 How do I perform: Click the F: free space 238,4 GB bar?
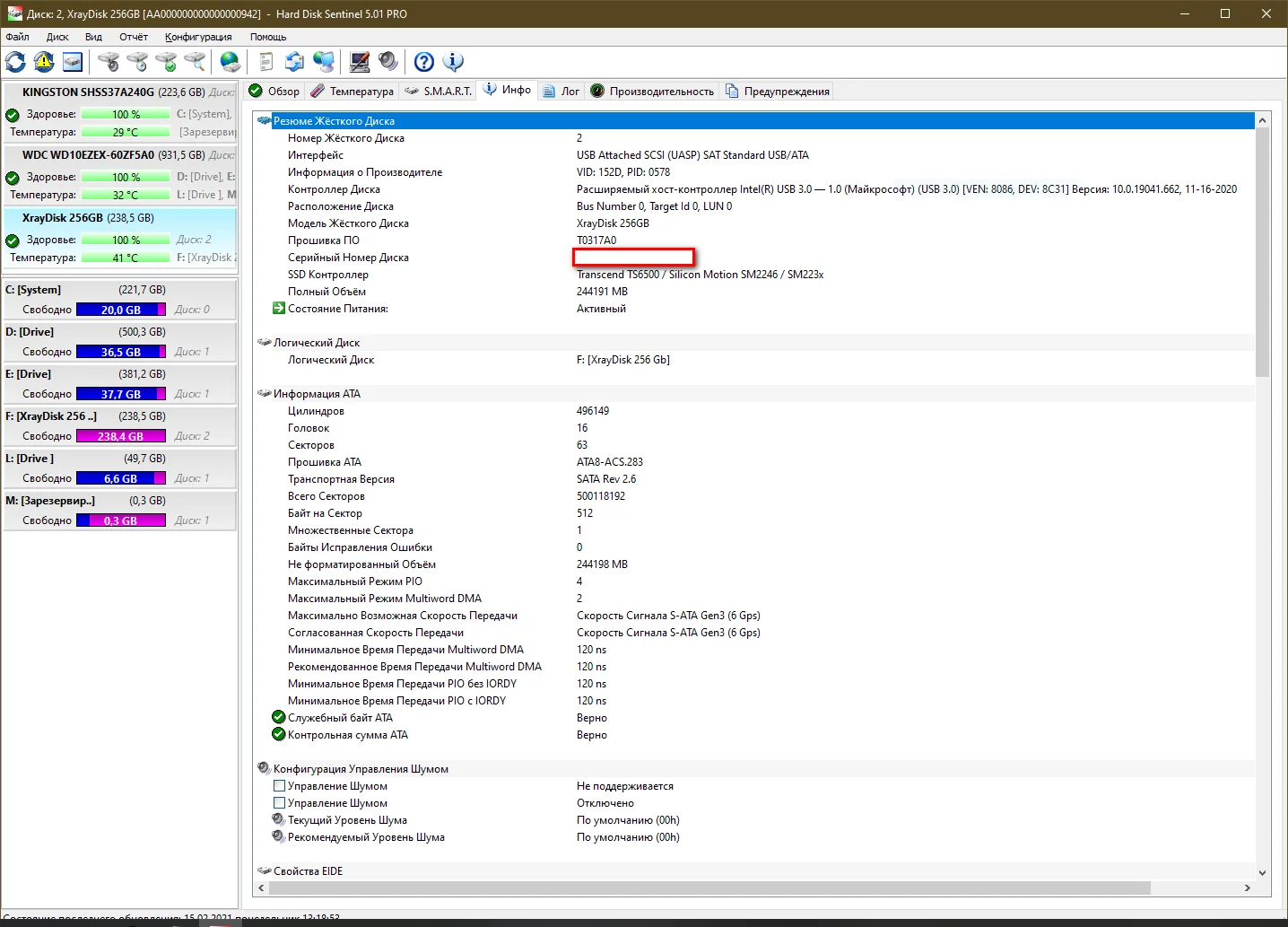[x=121, y=436]
